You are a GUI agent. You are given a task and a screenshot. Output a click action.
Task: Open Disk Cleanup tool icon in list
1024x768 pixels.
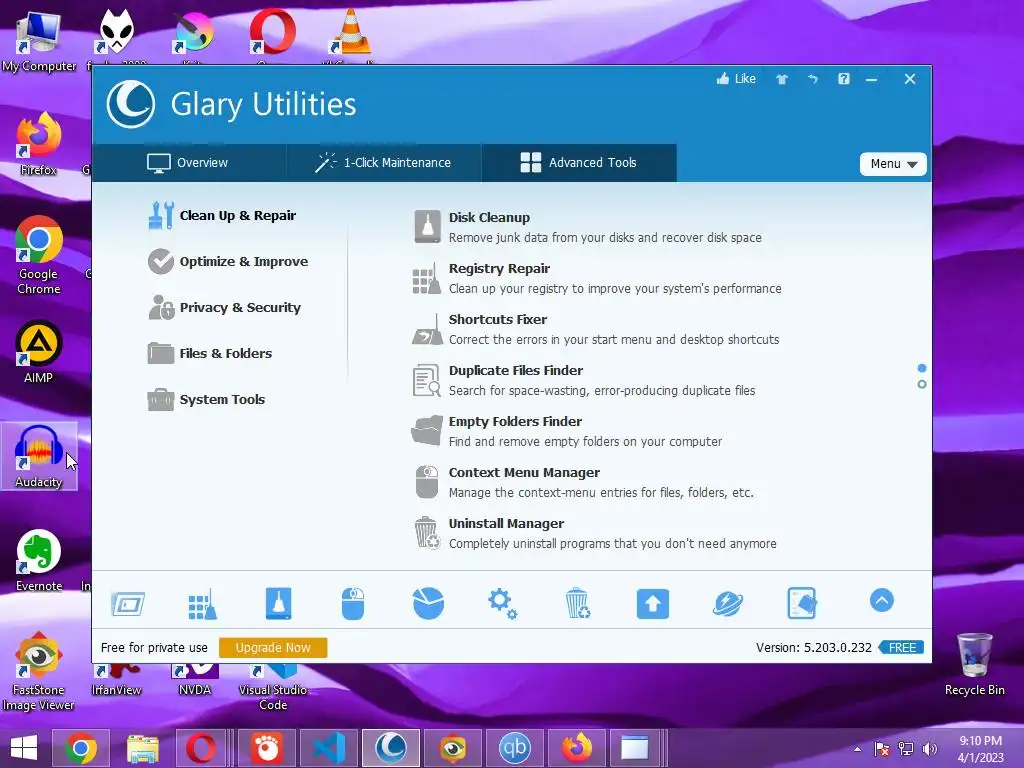point(427,227)
